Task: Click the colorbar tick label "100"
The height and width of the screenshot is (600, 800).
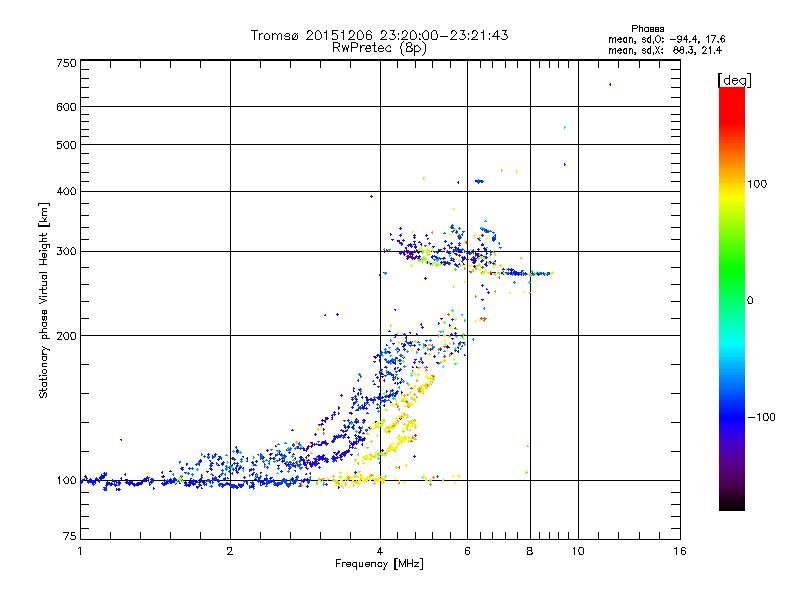Action: 757,184
